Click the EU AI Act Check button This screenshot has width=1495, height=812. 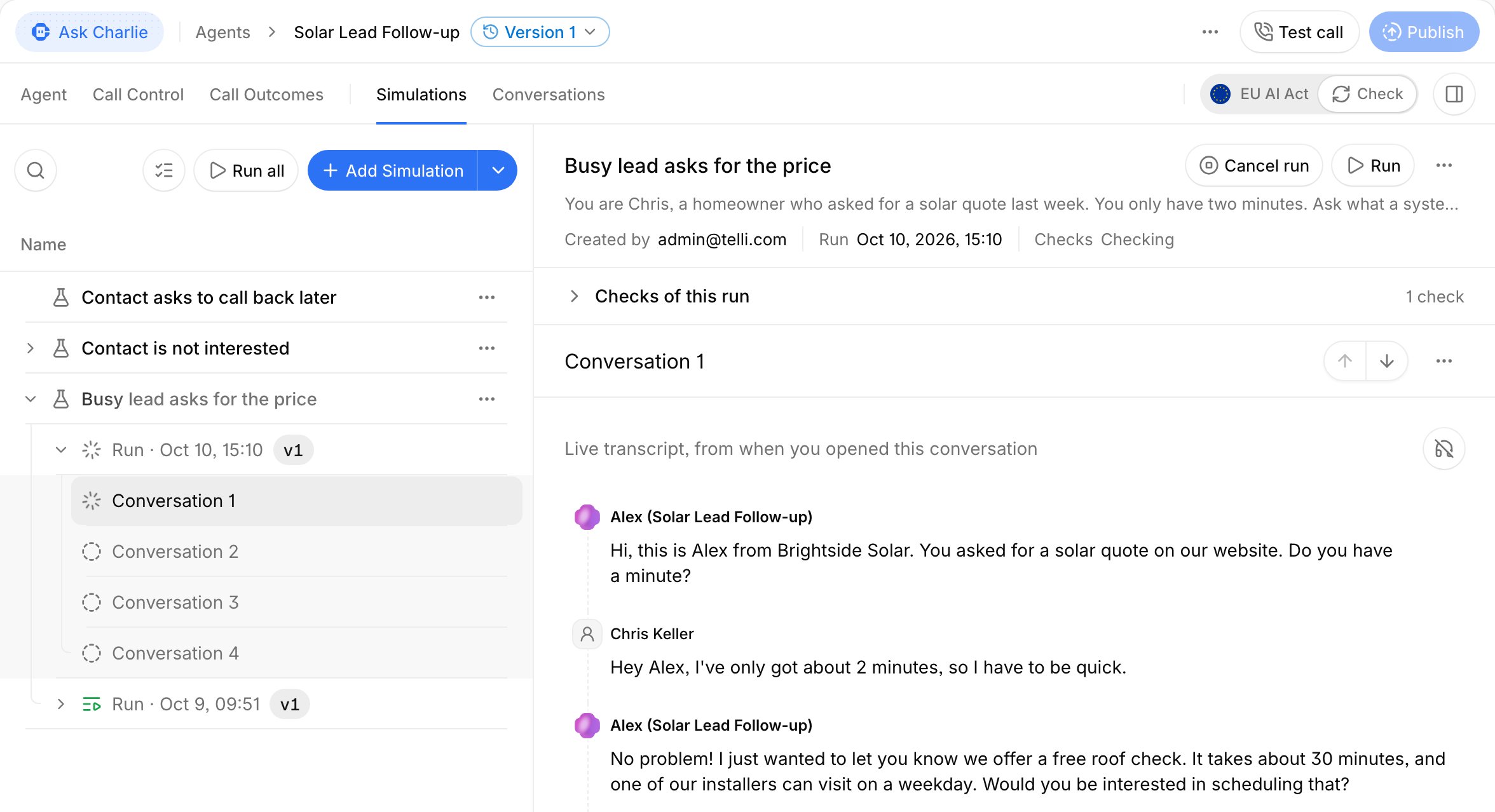(x=1367, y=94)
